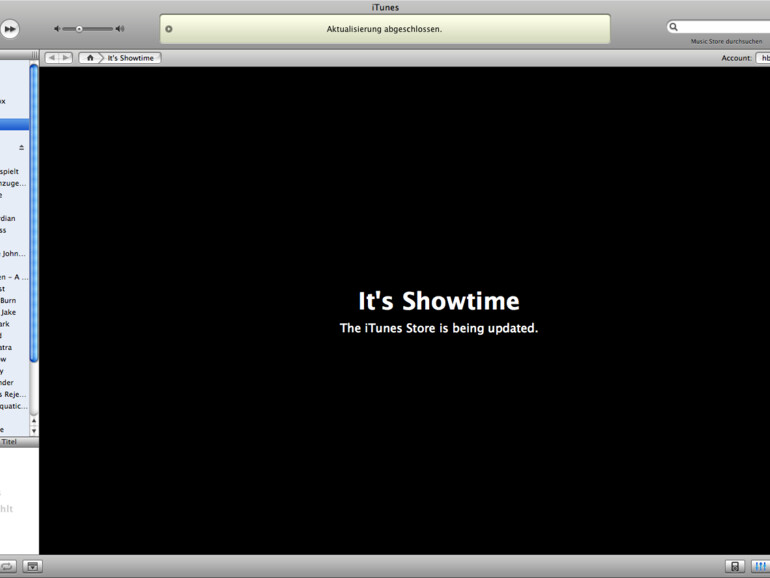Click the low-volume speaker icon
This screenshot has width=770, height=578.
[57, 29]
